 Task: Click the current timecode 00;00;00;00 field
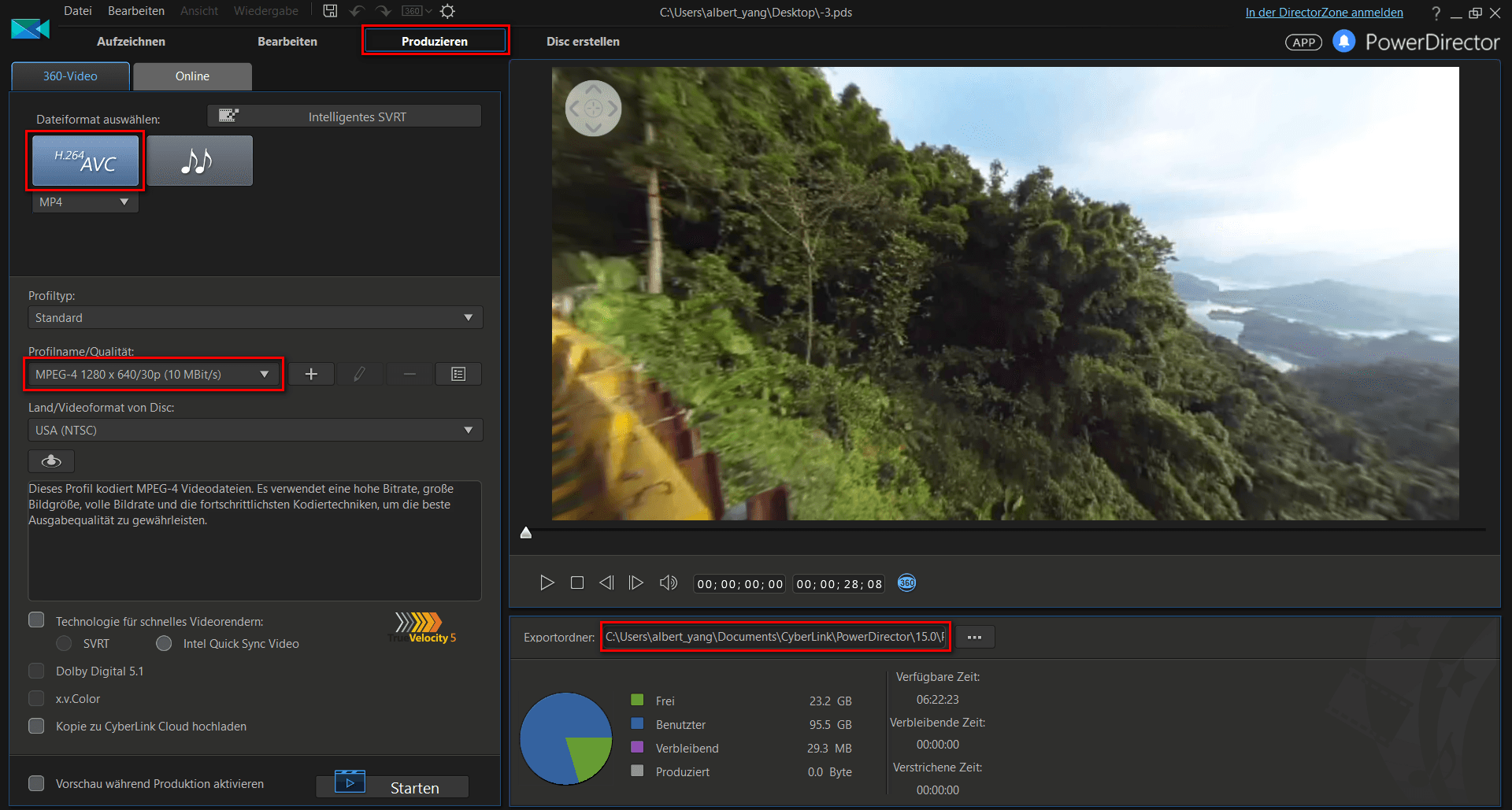(x=739, y=584)
